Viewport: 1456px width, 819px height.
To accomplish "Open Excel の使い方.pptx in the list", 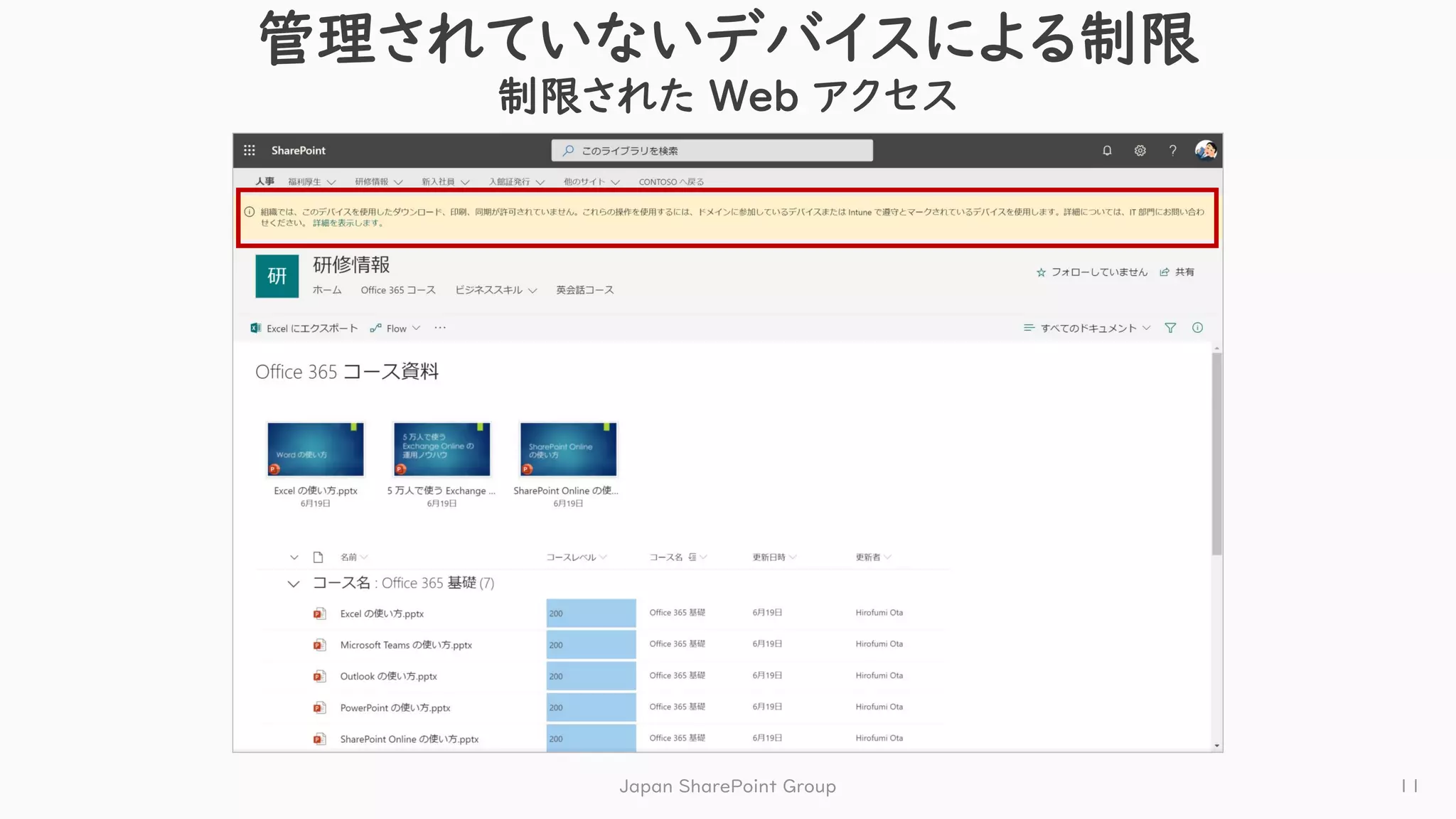I will [x=382, y=614].
